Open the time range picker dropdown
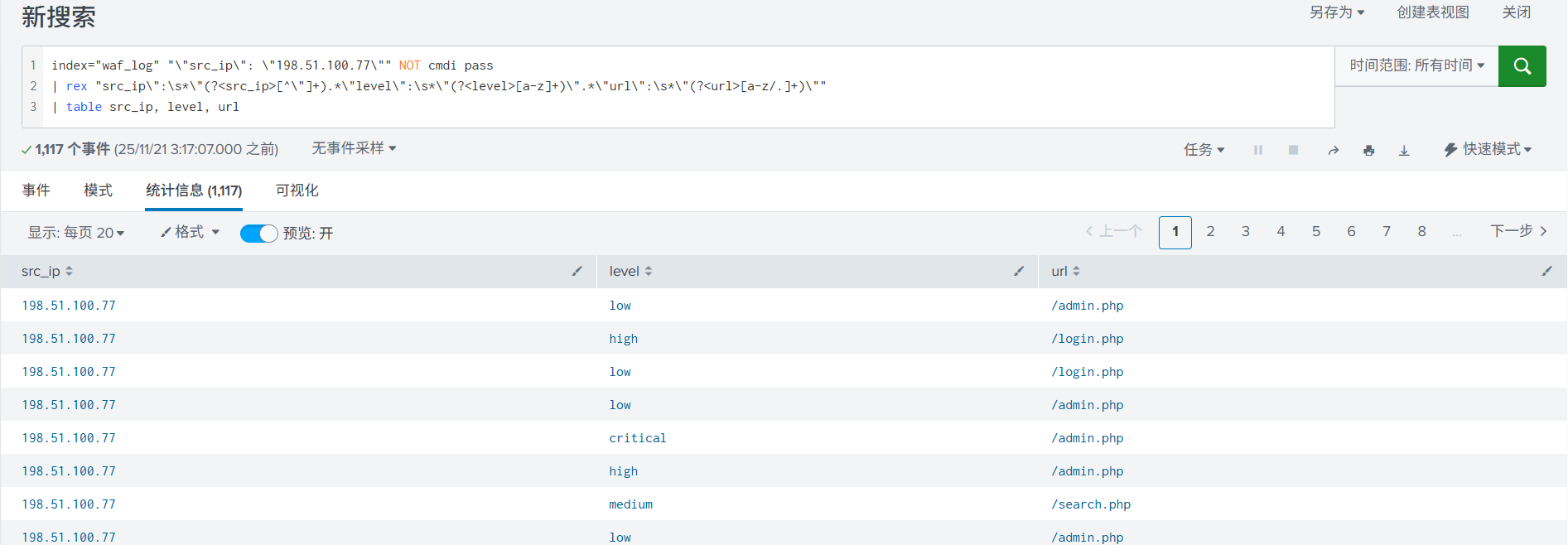1568x545 pixels. [x=1416, y=65]
